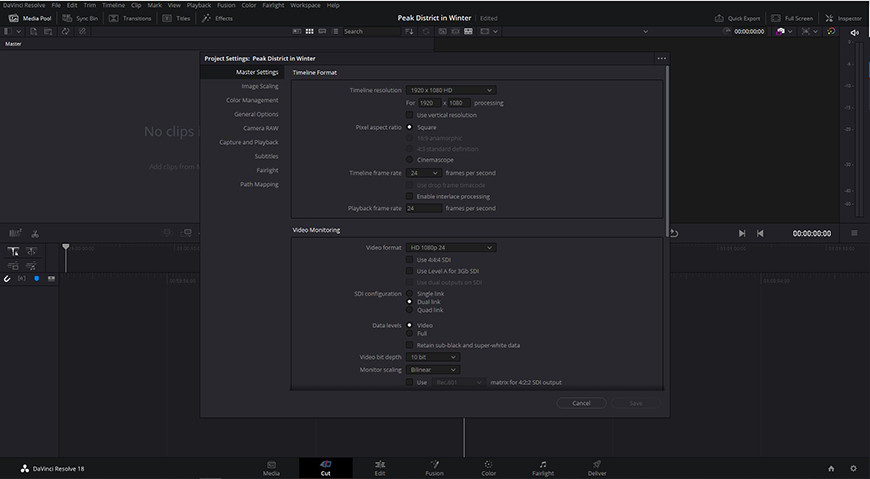Viewport: 870px width, 479px height.
Task: Click the media pool Search field
Action: click(371, 32)
